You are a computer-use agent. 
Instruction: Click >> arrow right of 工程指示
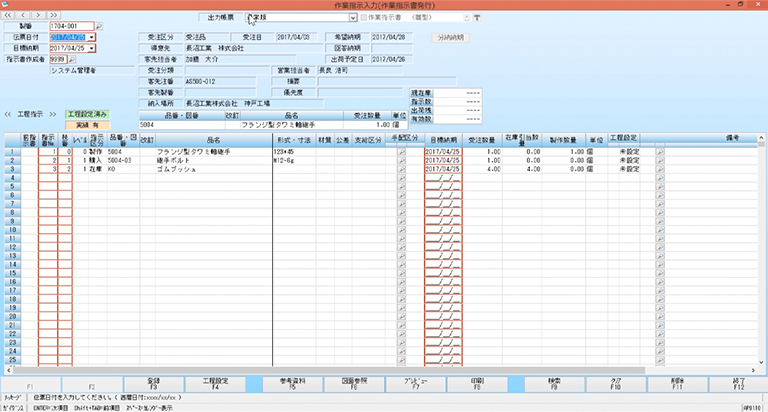click(x=53, y=114)
